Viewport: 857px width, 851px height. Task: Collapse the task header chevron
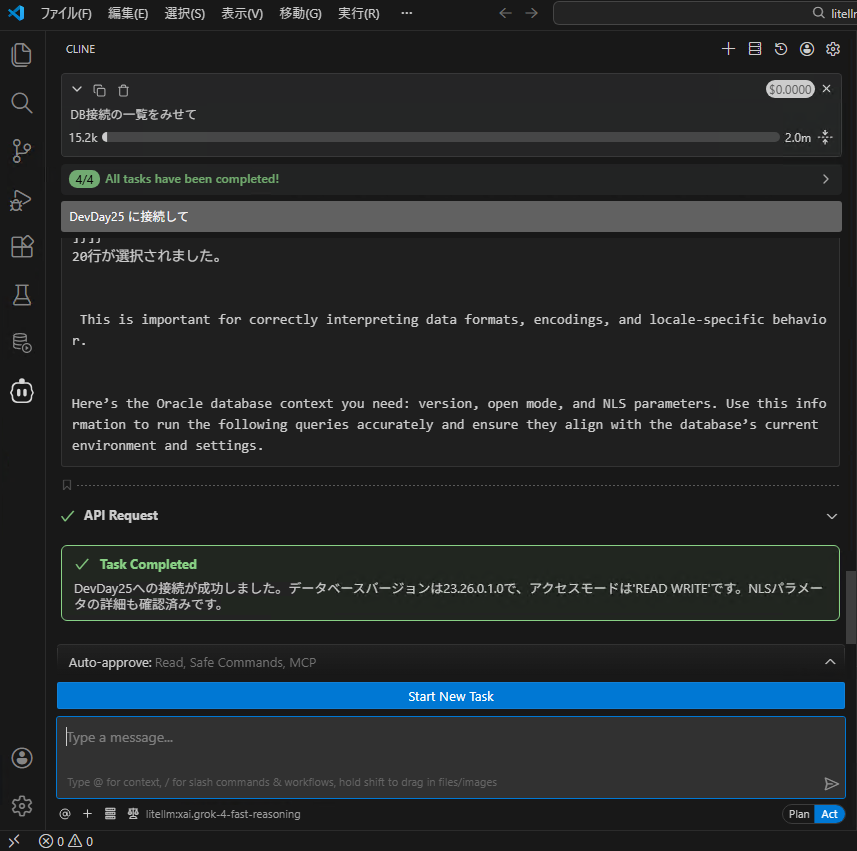77,89
